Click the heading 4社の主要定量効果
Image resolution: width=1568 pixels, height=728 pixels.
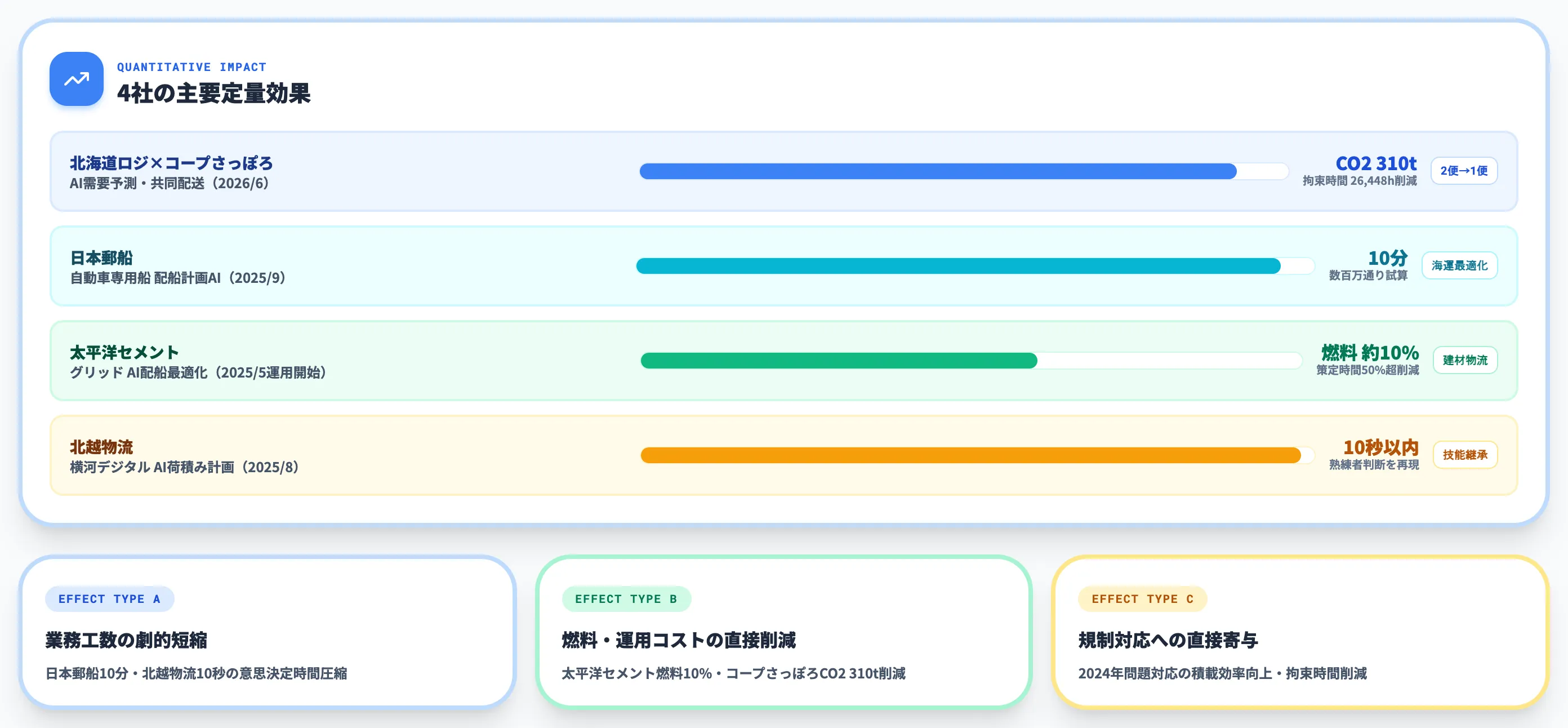click(x=213, y=93)
